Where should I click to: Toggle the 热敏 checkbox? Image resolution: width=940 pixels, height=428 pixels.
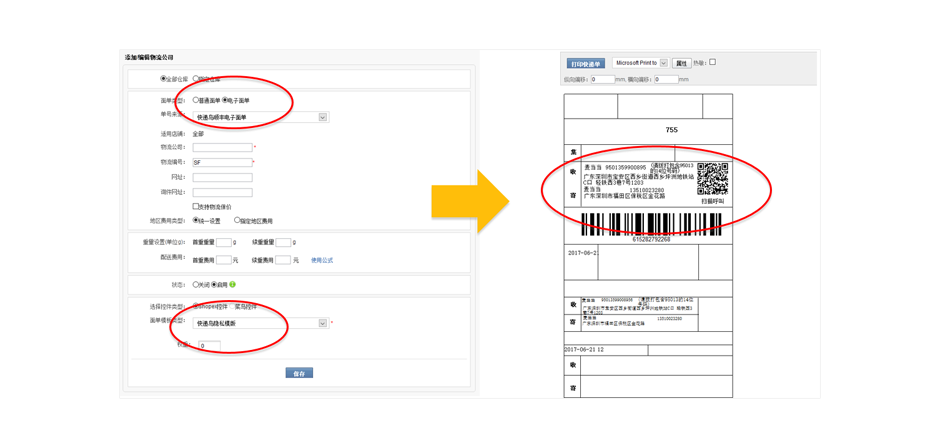pyautogui.click(x=712, y=62)
